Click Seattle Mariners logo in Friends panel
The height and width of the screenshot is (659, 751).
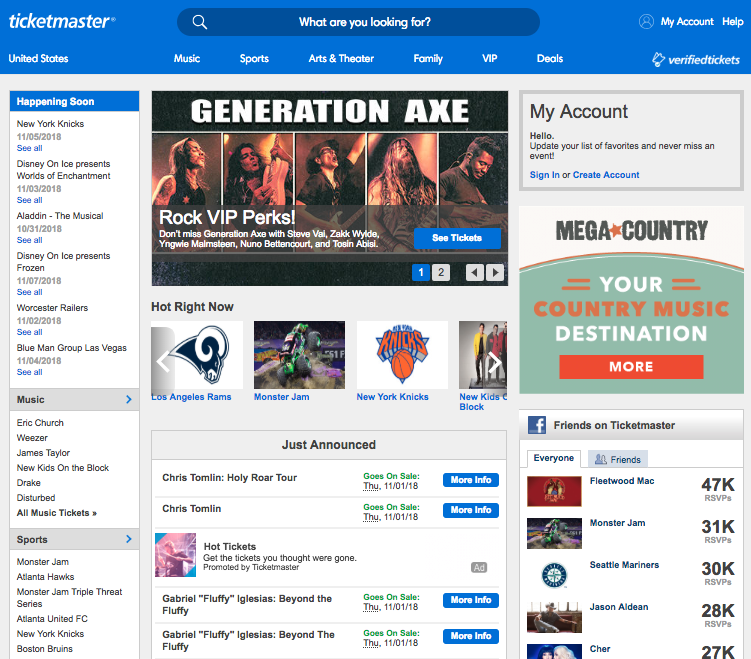coord(554,575)
